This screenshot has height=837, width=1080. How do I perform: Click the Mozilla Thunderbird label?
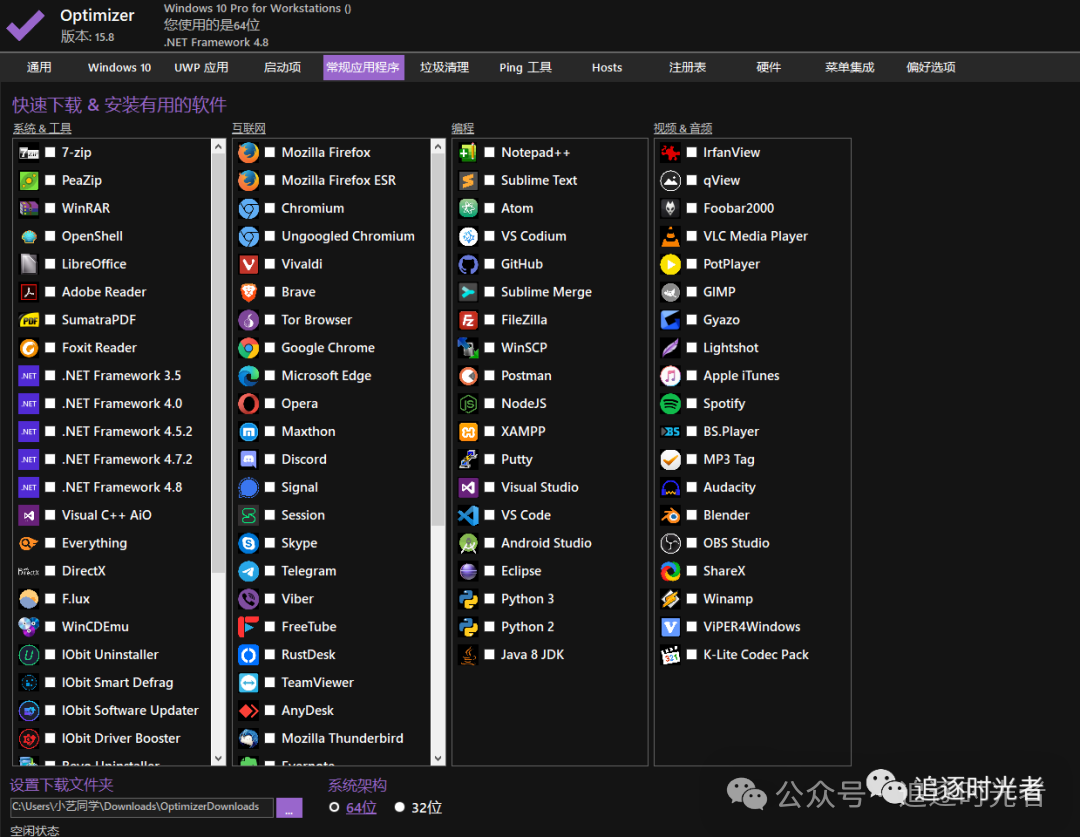pos(342,738)
